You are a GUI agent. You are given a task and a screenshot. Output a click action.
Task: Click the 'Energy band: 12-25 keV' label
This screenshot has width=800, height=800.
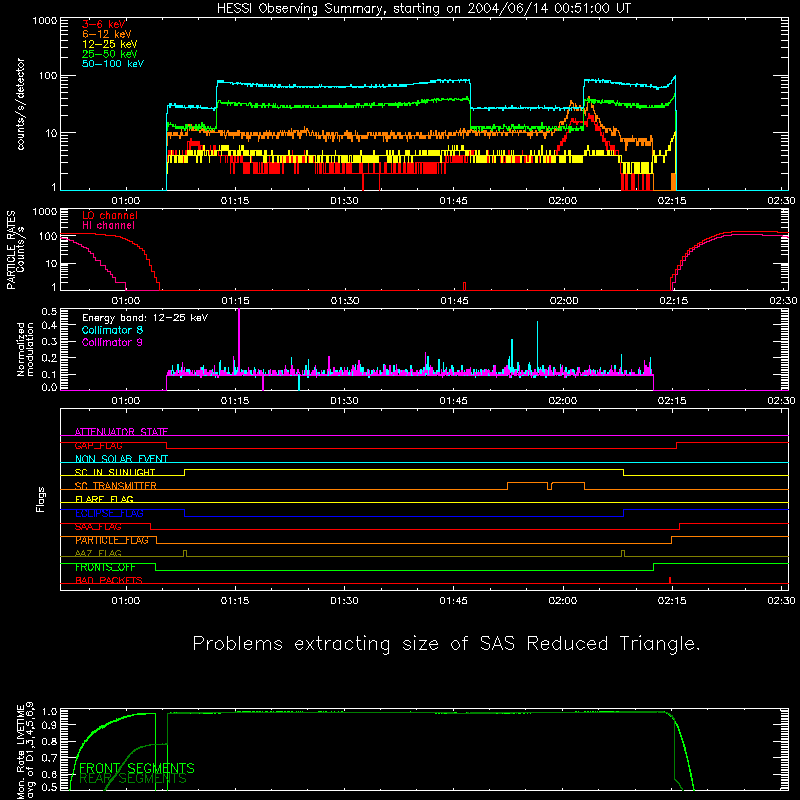coord(145,318)
